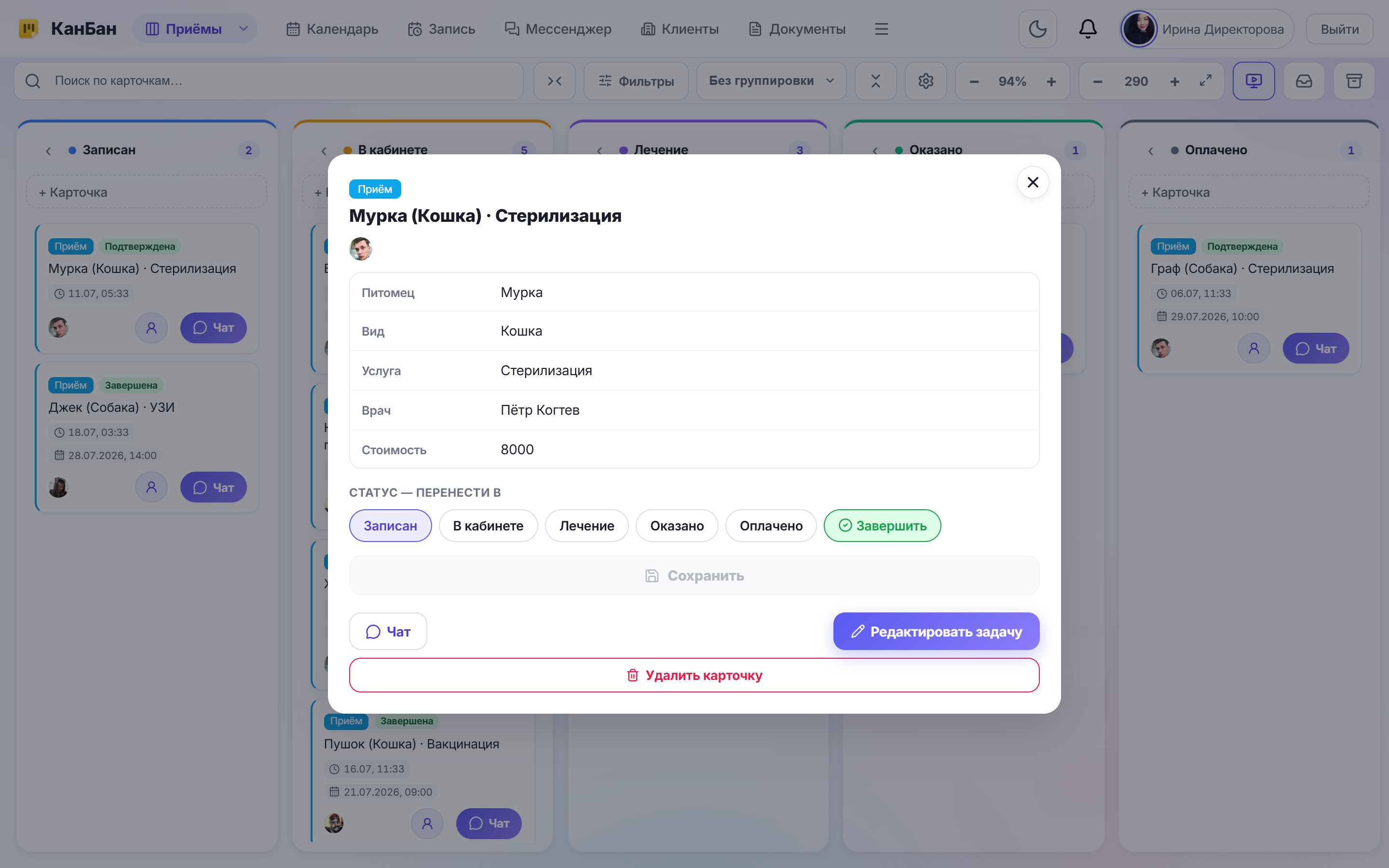Open the "Приёмы" board dropdown
Viewport: 1389px width, 868px height.
(195, 29)
